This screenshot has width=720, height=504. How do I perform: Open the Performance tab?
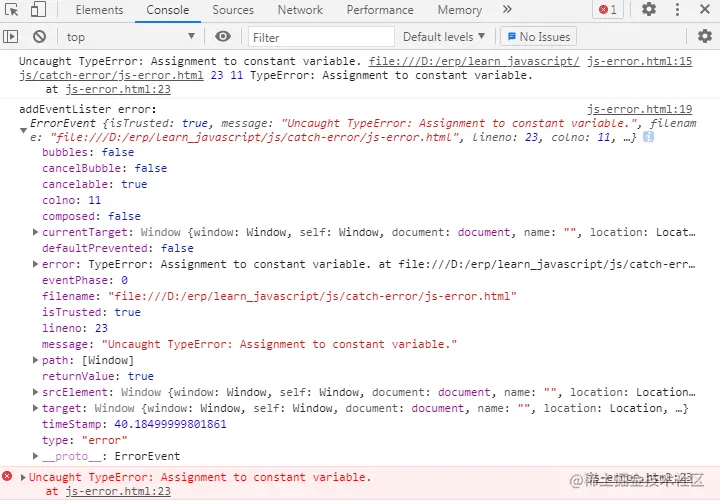click(380, 10)
